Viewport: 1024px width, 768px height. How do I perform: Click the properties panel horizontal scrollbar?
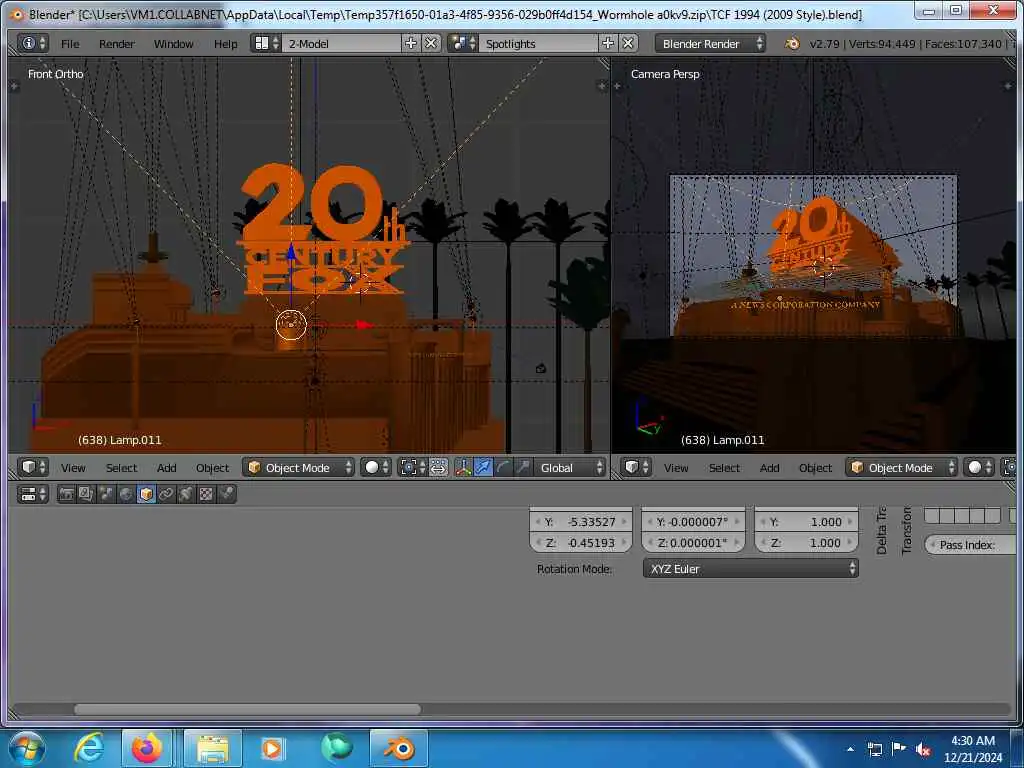pyautogui.click(x=248, y=709)
